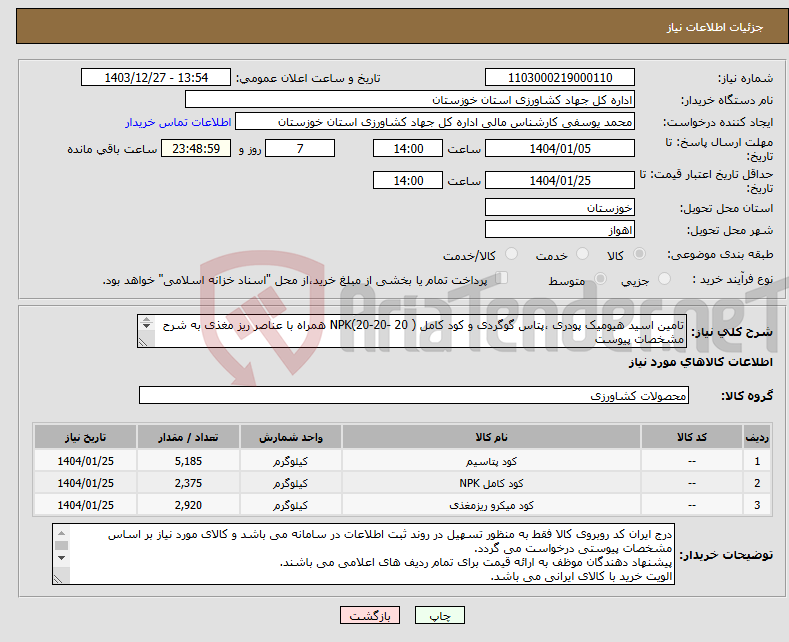This screenshot has width=789, height=642.
Task: Click the بازگشت (back) button
Action: pos(370,615)
